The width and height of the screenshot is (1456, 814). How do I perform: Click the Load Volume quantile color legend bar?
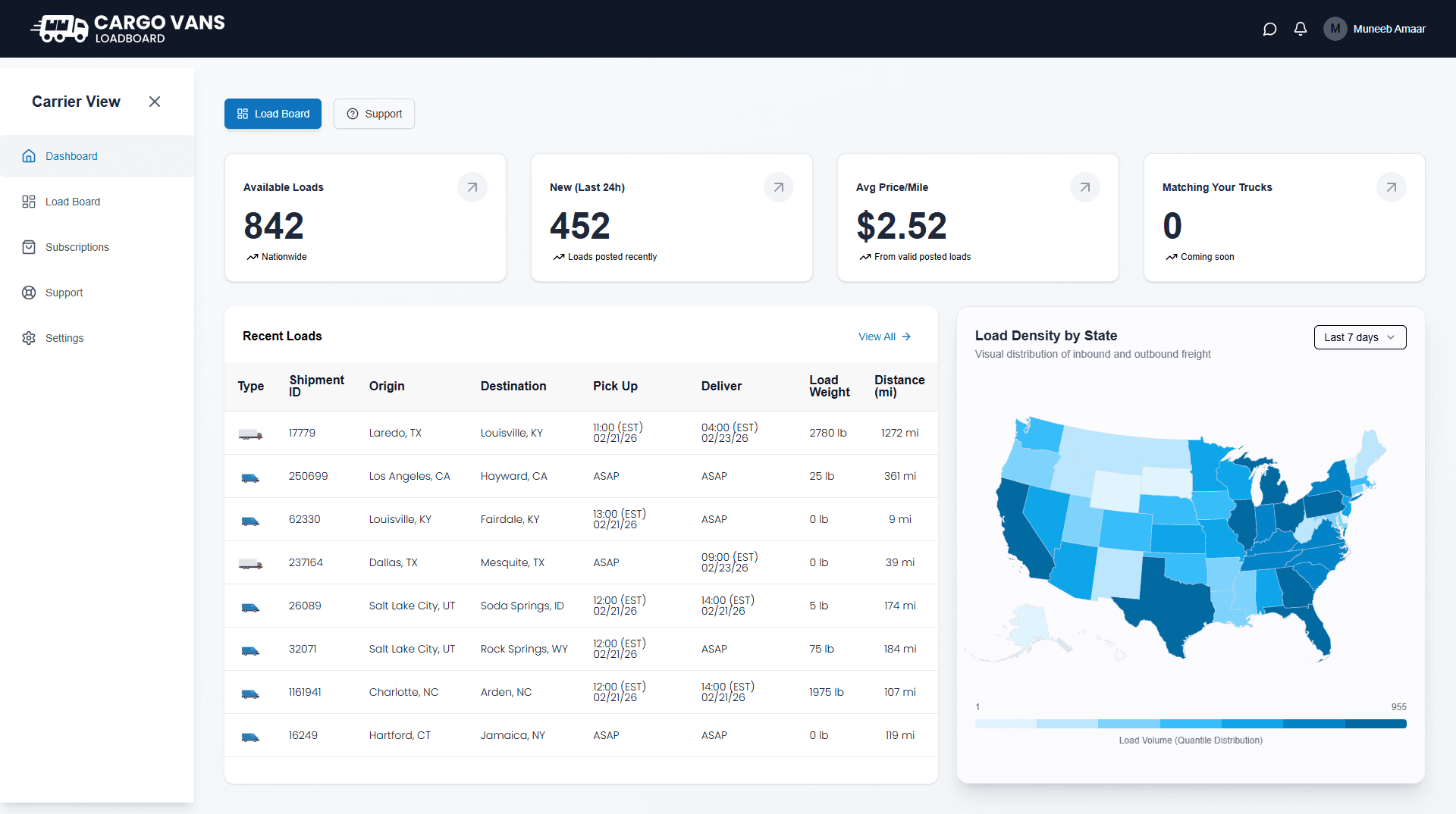1191,723
